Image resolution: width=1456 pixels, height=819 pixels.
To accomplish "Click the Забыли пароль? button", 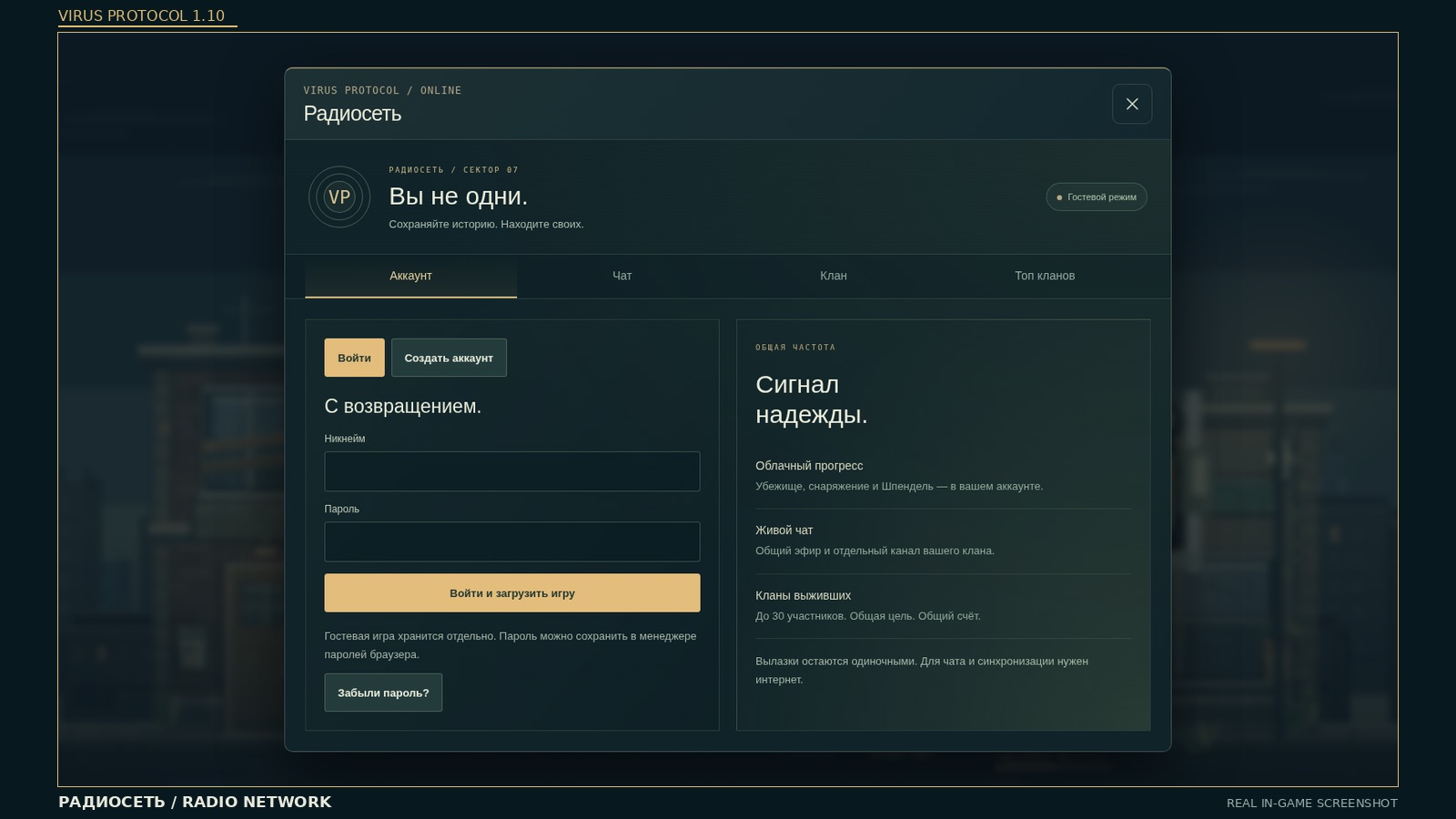I will click(383, 693).
